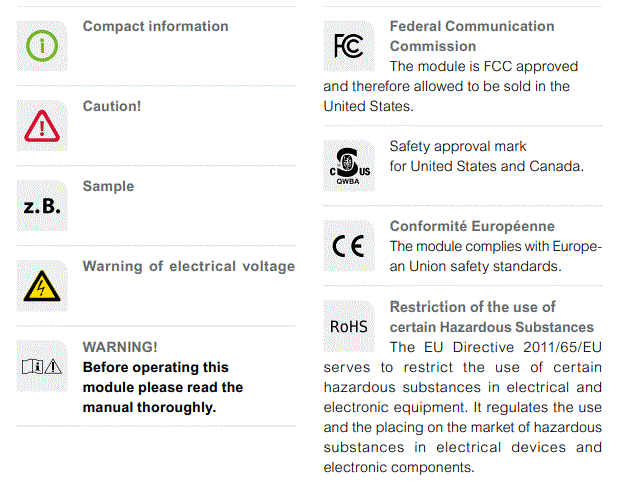
Task: Click the CE conformity mark
Action: [349, 247]
